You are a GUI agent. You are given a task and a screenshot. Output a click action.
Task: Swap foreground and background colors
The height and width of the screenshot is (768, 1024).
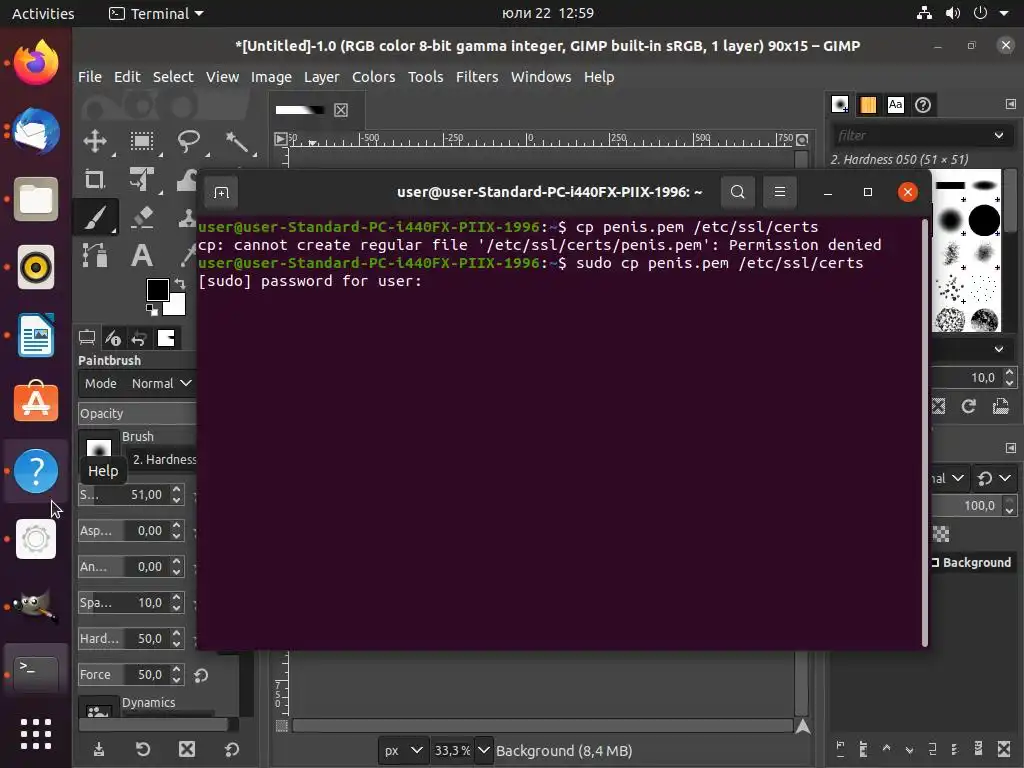pyautogui.click(x=180, y=283)
